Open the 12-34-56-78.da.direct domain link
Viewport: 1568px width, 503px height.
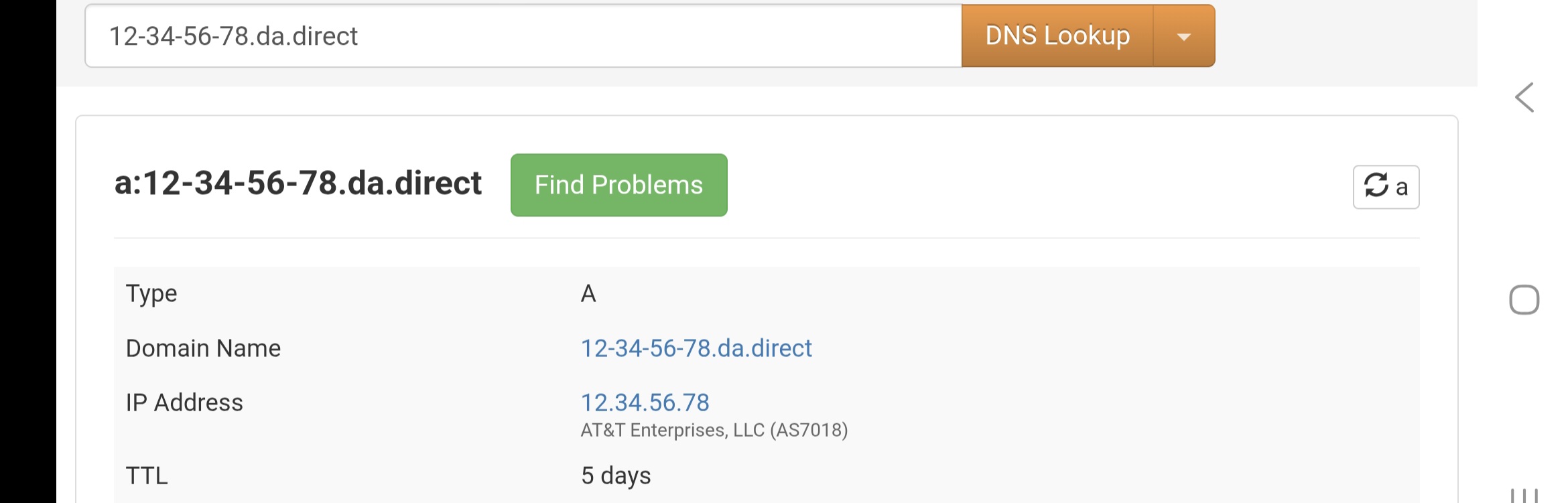pyautogui.click(x=696, y=348)
